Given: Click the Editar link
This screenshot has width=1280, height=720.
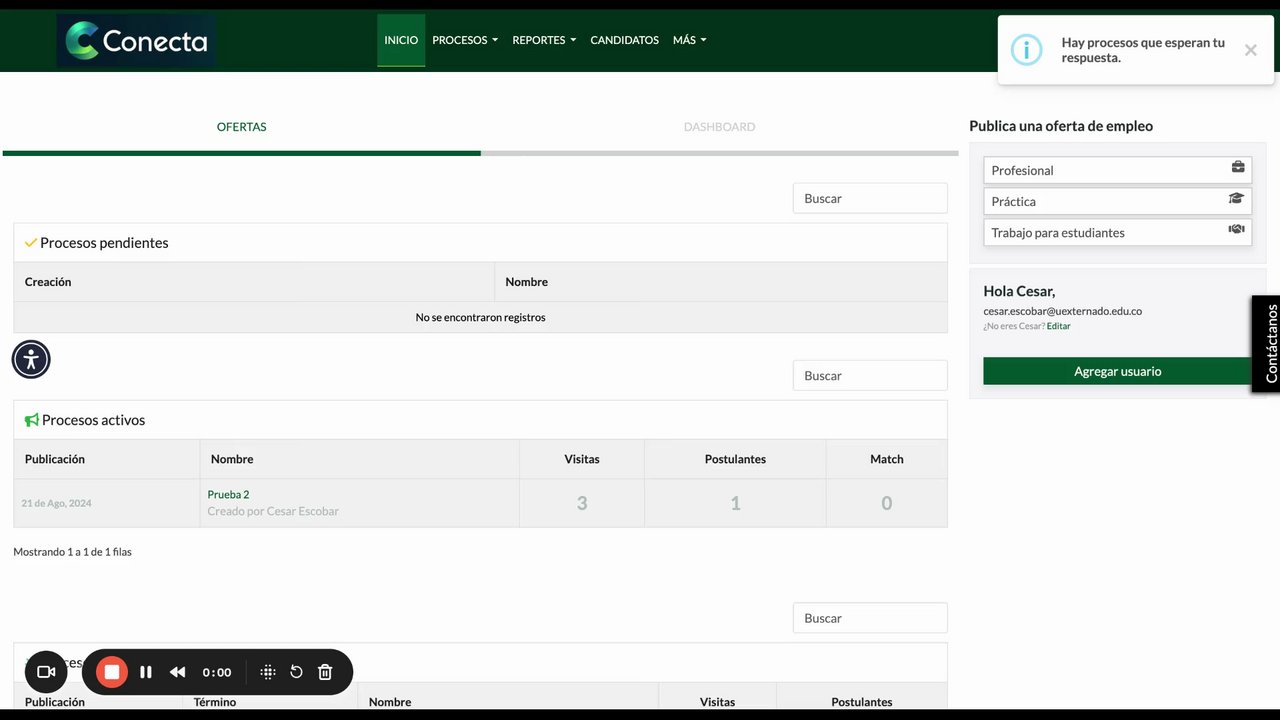Looking at the screenshot, I should (x=1058, y=326).
